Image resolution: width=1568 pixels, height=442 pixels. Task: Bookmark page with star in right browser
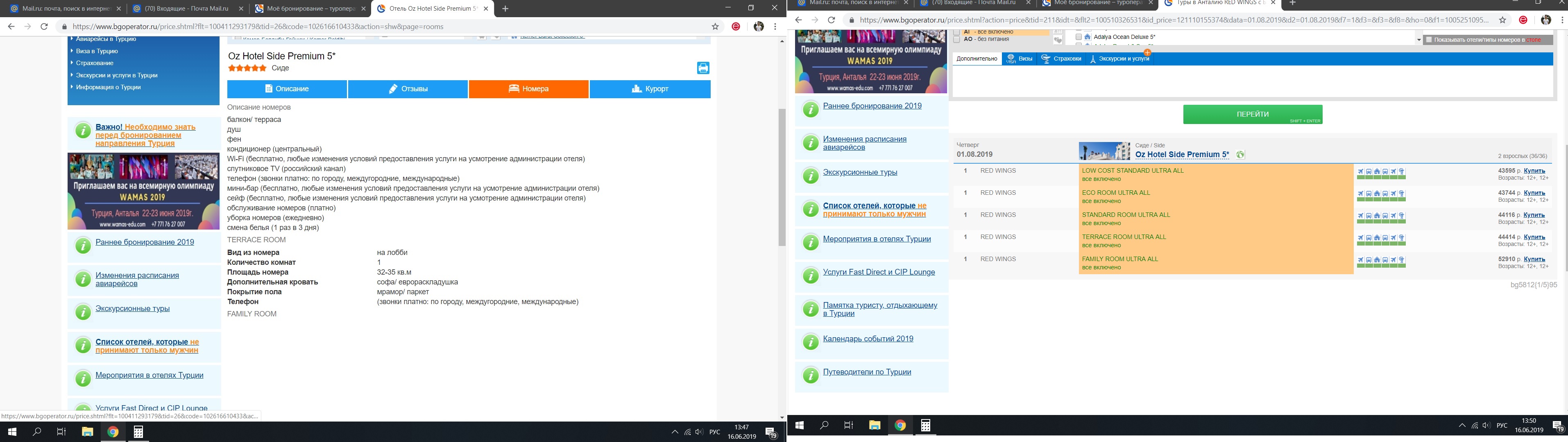1502,20
